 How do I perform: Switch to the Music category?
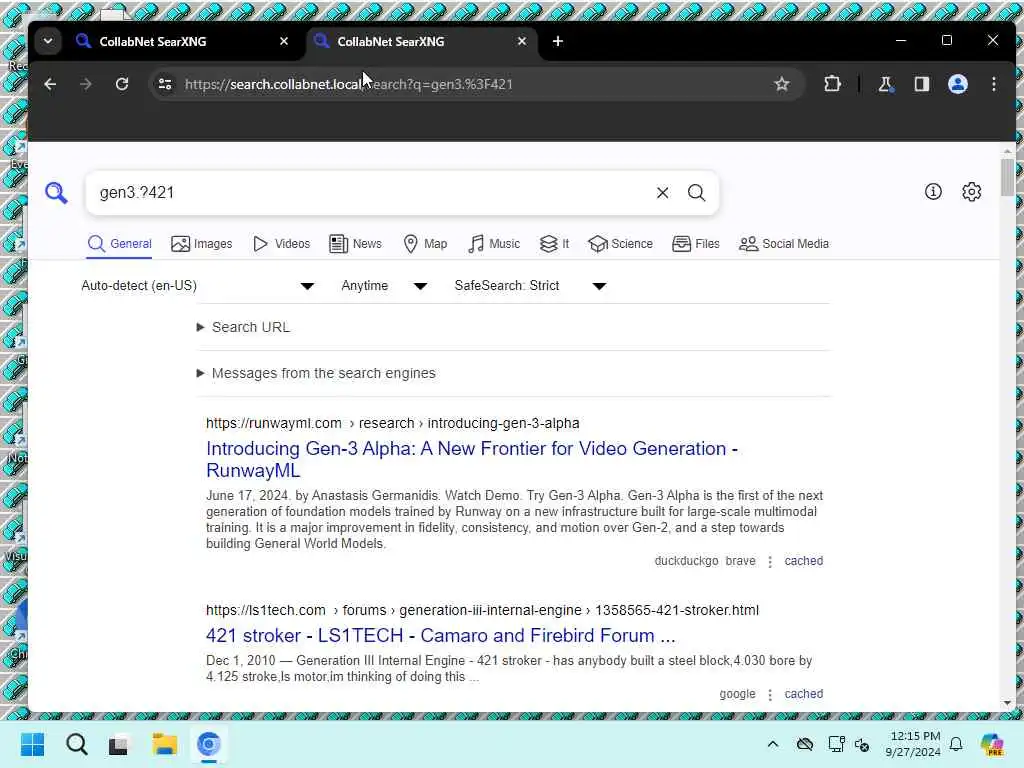pyautogui.click(x=494, y=244)
